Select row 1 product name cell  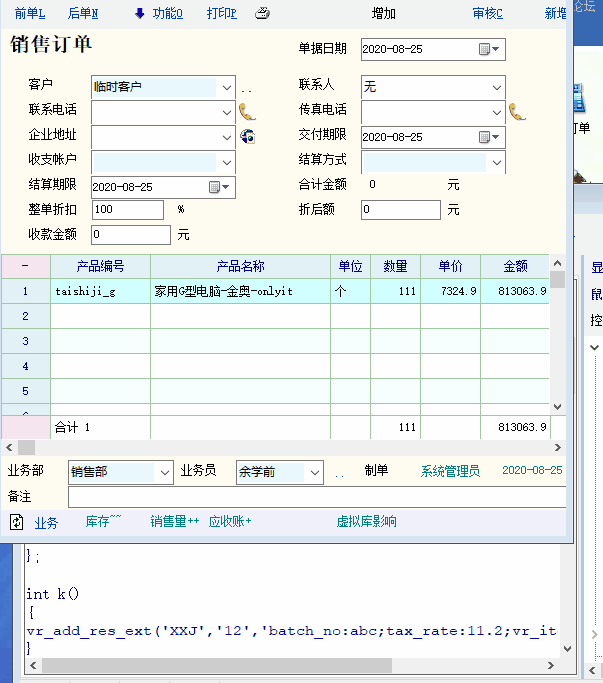pyautogui.click(x=240, y=291)
